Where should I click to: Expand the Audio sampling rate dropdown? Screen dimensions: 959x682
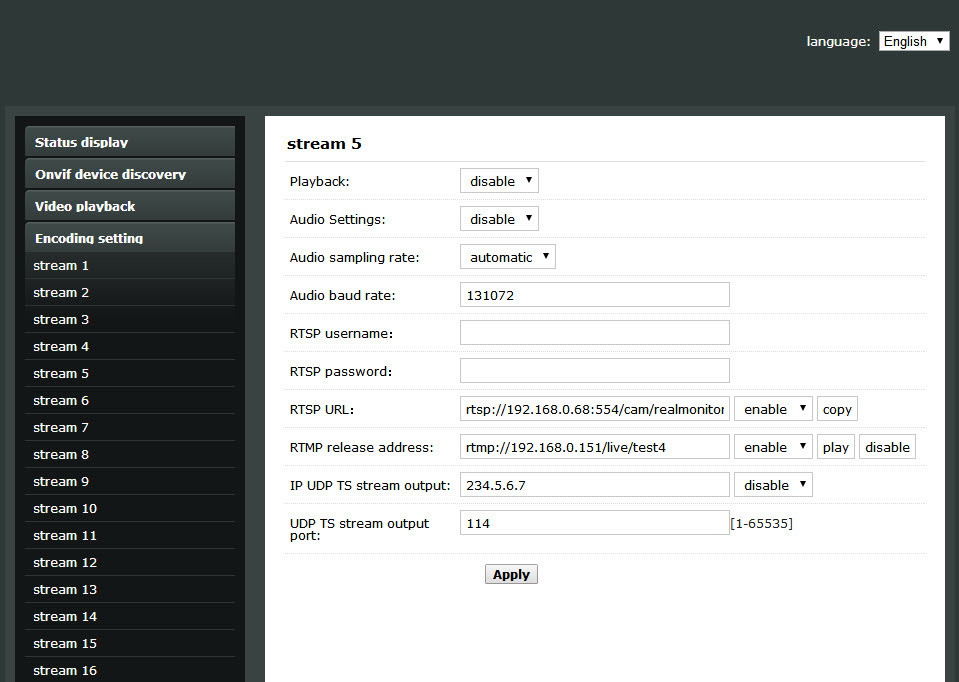[508, 257]
